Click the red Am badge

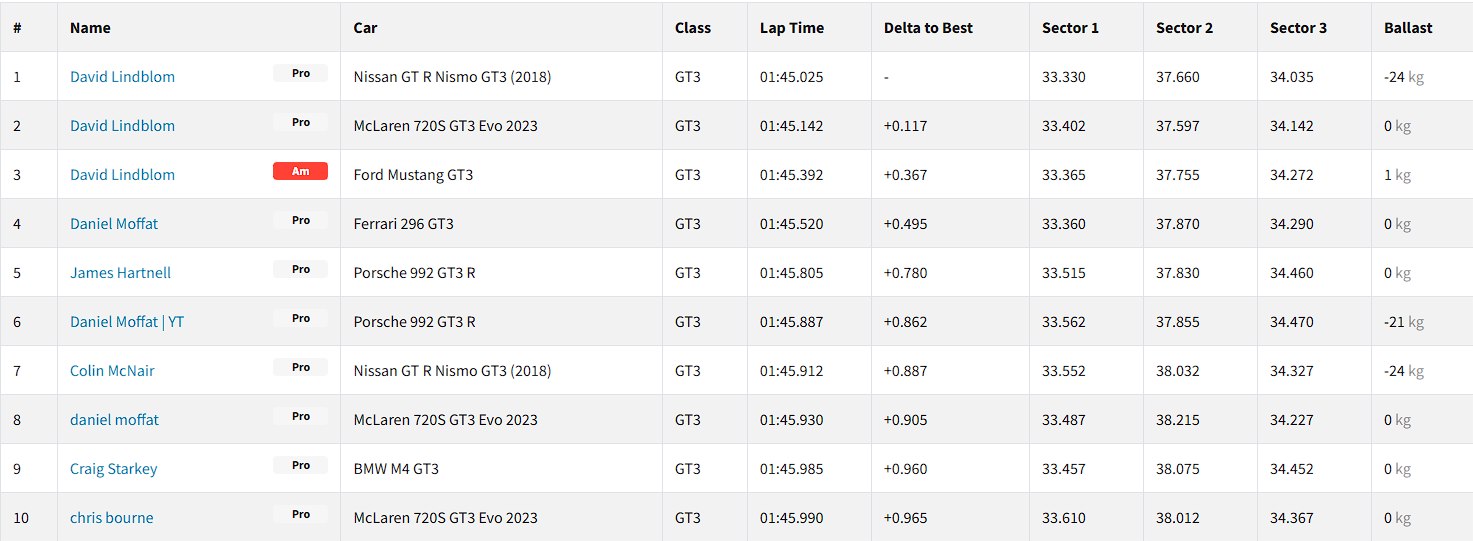tap(300, 172)
